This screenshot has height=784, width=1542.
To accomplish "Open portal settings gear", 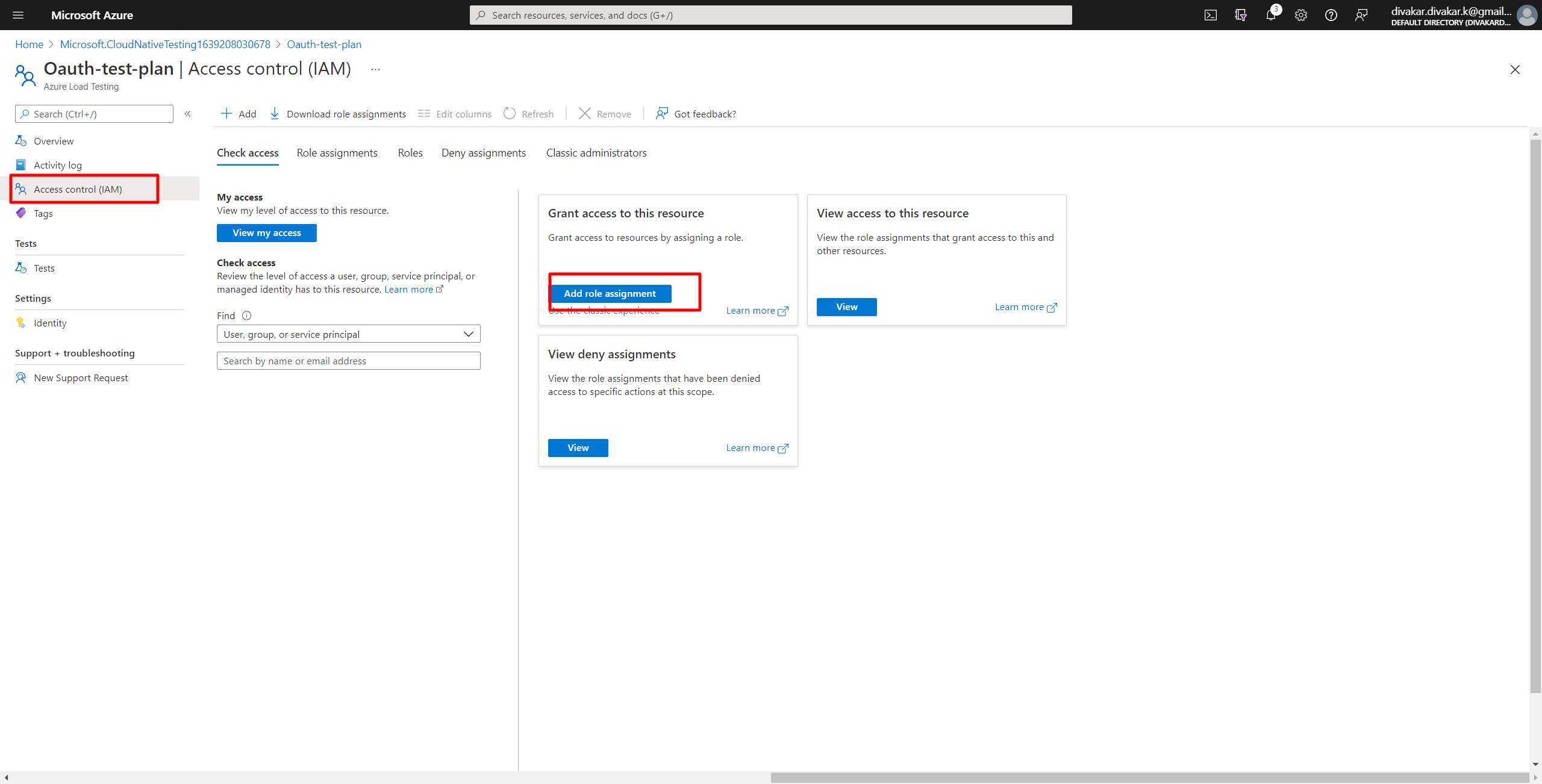I will pos(1301,15).
